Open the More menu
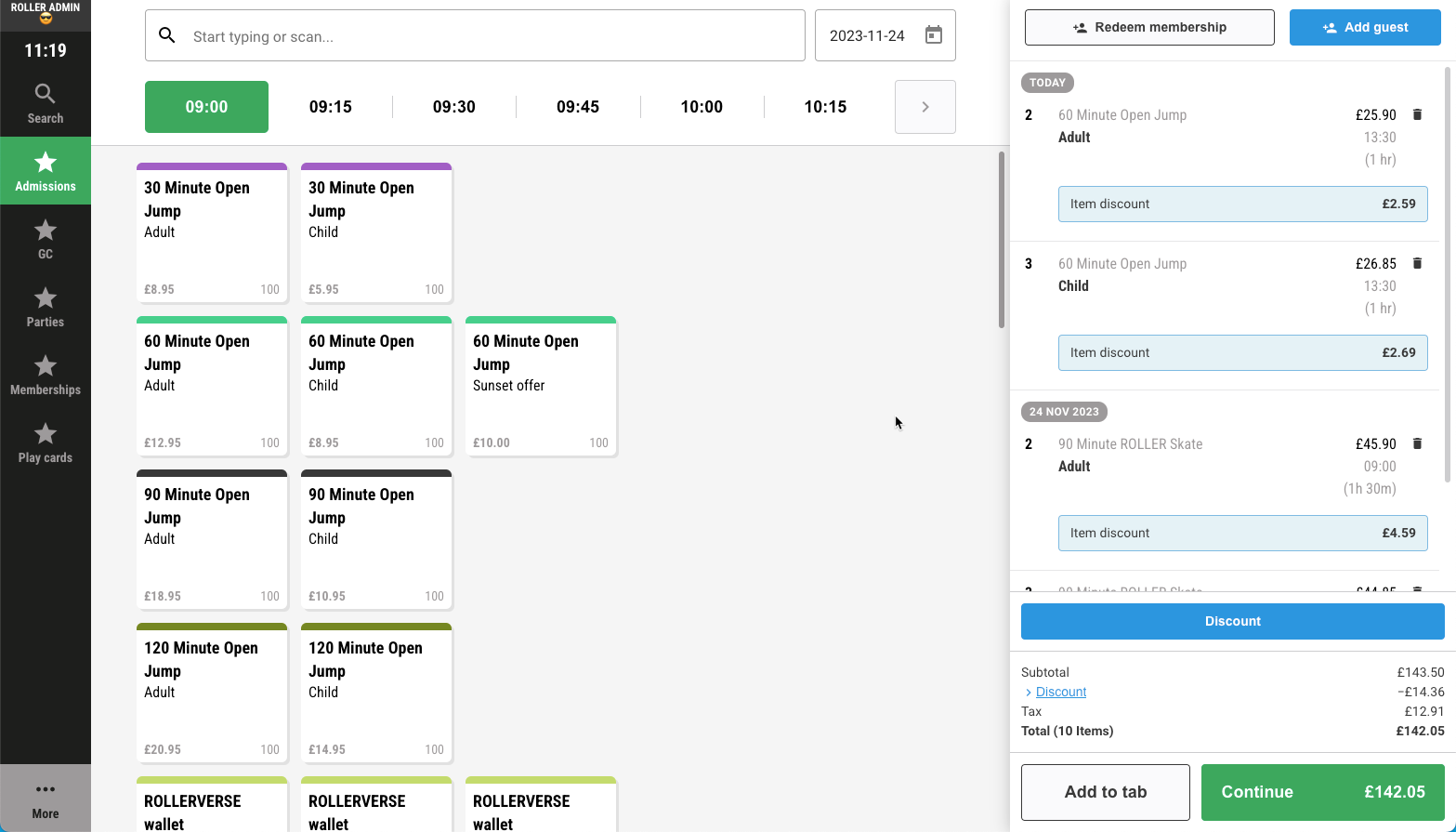1456x832 pixels. pos(46,799)
